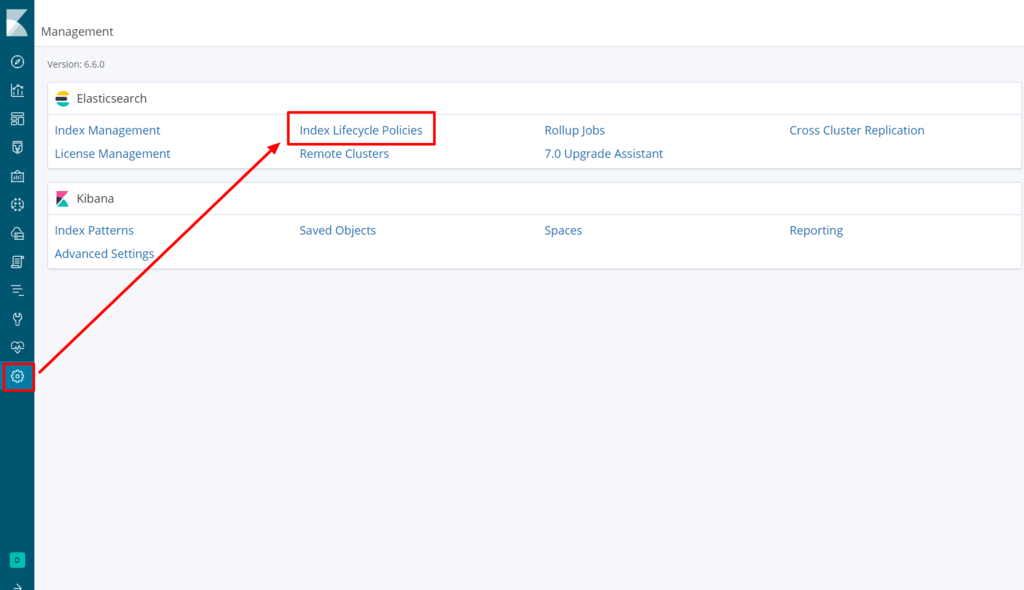The image size is (1024, 590).
Task: Open Advanced Settings
Action: (104, 254)
